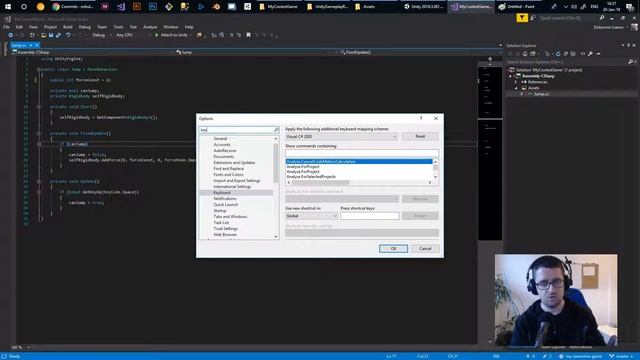
Task: Select Analyze.ForSelectedProjects in command list
Action: [311, 177]
